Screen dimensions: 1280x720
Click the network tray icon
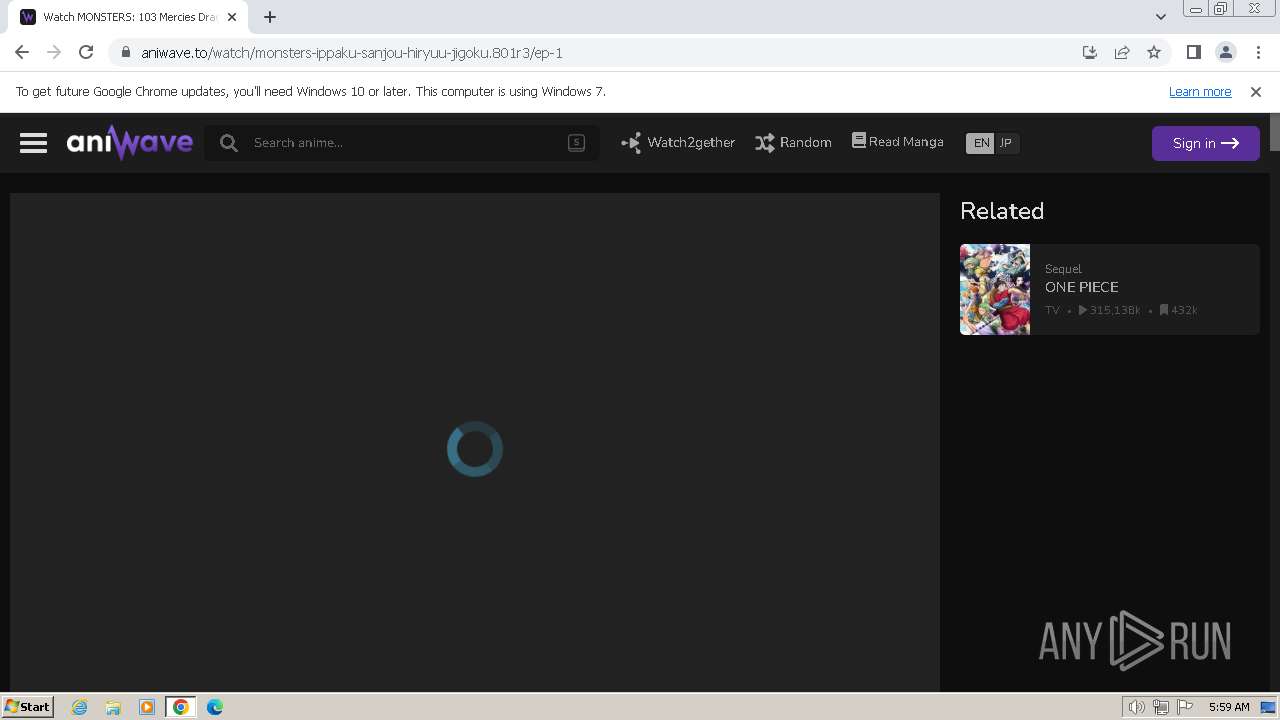coord(1161,707)
